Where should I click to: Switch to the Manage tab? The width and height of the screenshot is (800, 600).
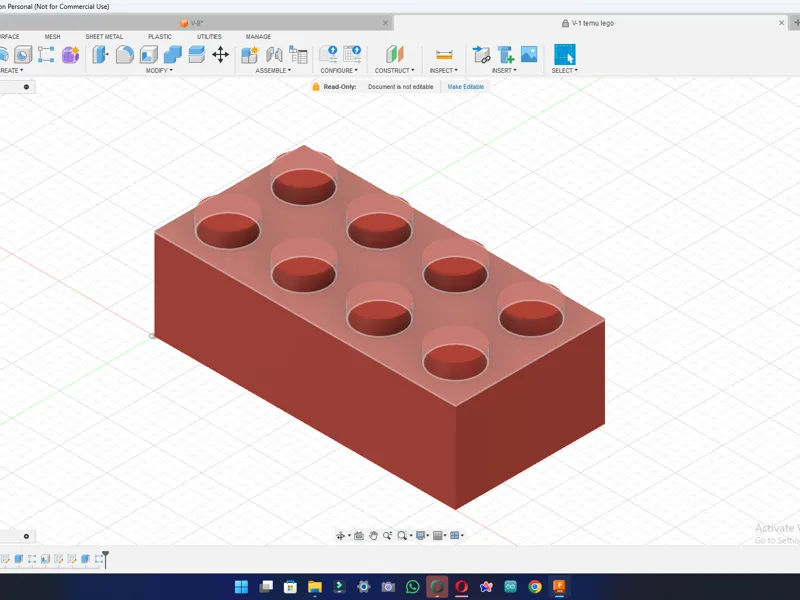(258, 37)
